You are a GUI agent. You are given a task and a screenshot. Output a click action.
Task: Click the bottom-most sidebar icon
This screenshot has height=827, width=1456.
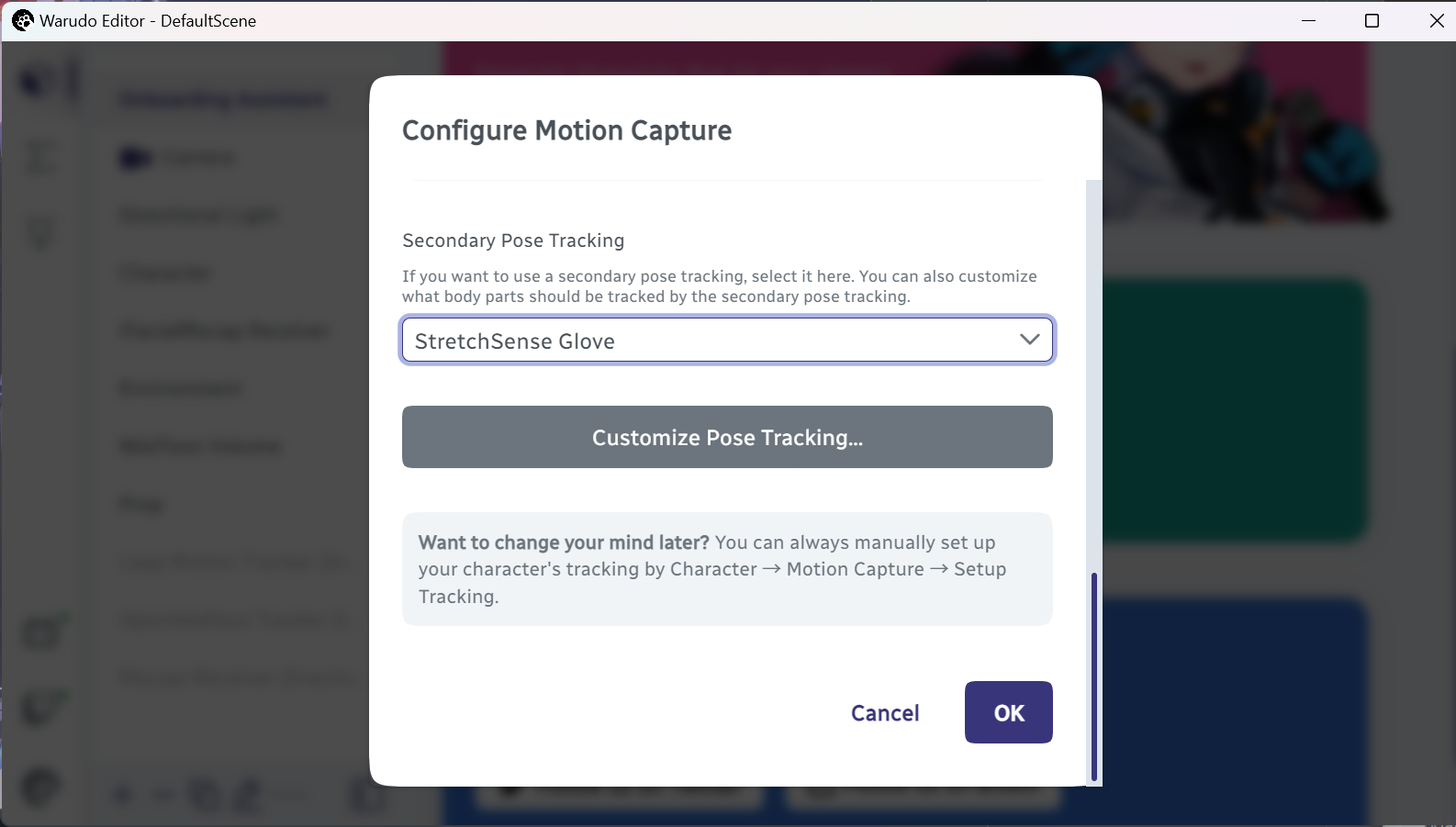(40, 787)
